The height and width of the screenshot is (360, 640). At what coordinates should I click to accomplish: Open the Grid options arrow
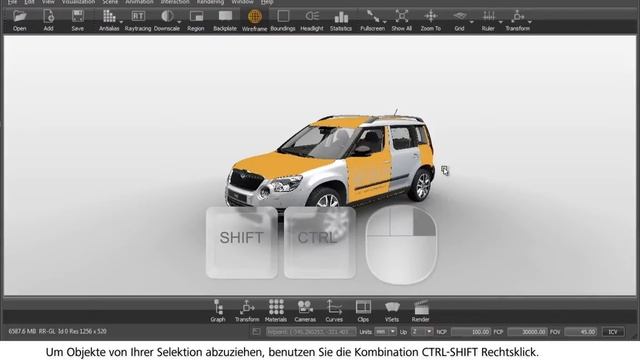(x=471, y=21)
